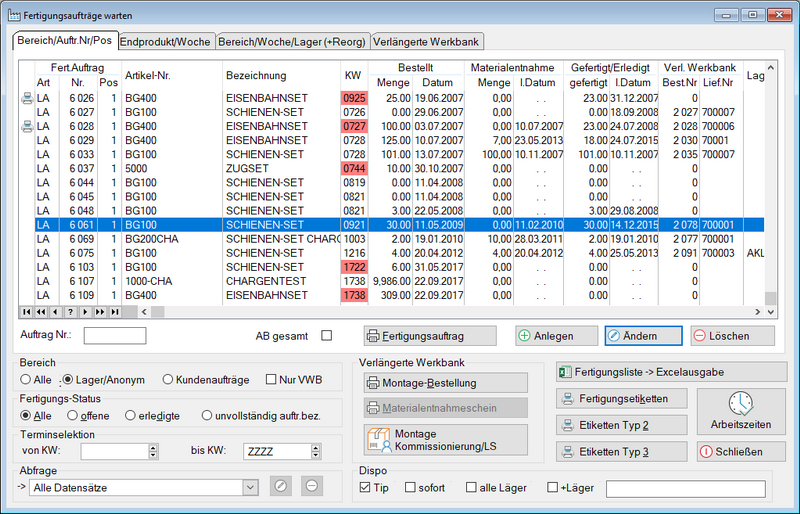Screen dimensions: 800x514
Task: Enable the AB gesamt checkbox
Action: coord(326,336)
